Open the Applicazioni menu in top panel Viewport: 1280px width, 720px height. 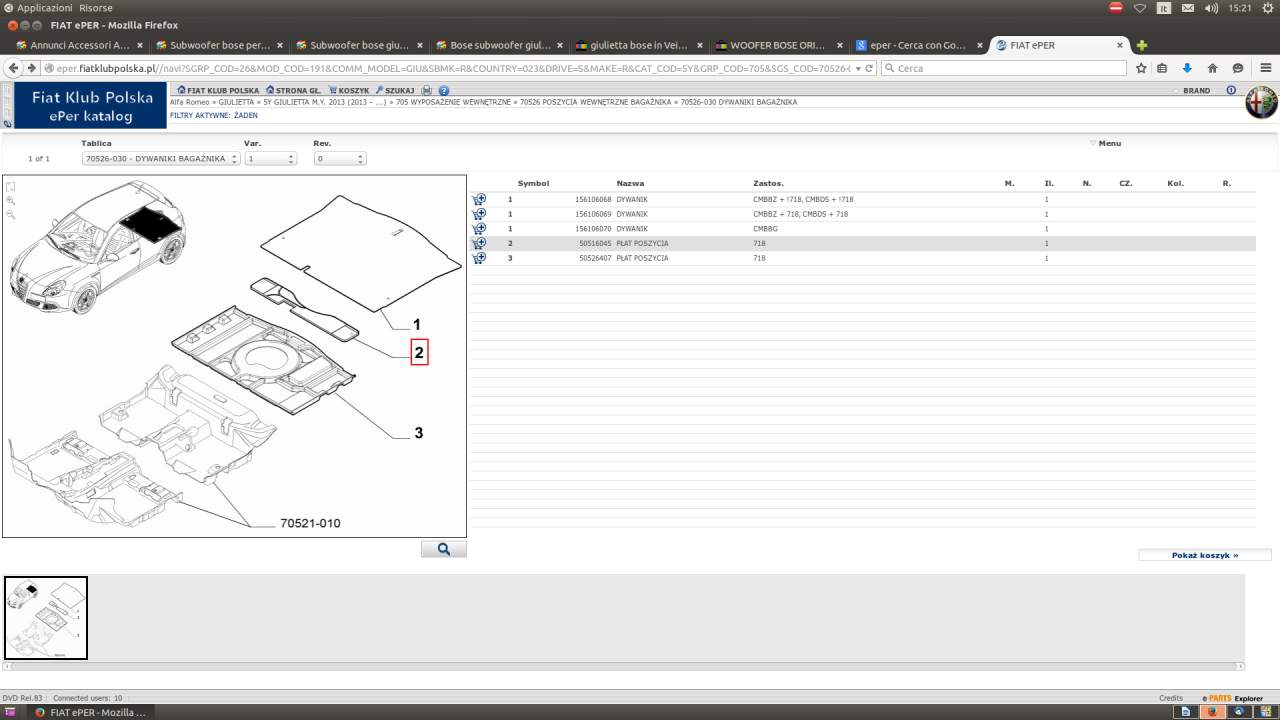tap(44, 8)
